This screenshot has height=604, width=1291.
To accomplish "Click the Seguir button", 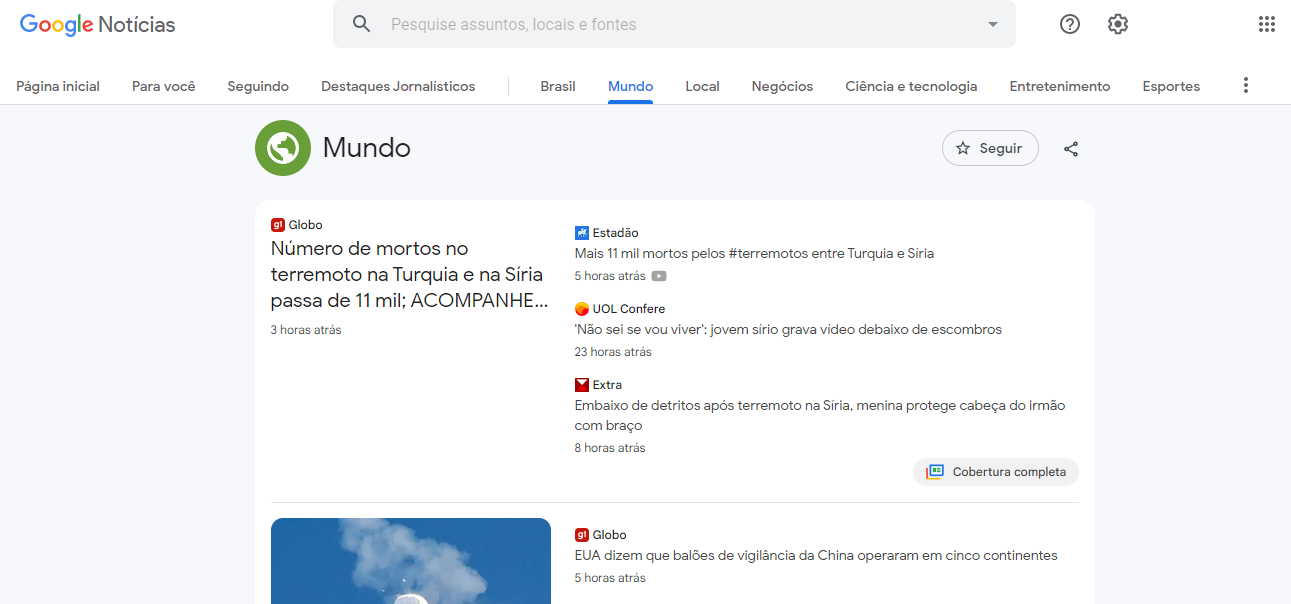I will click(x=990, y=148).
